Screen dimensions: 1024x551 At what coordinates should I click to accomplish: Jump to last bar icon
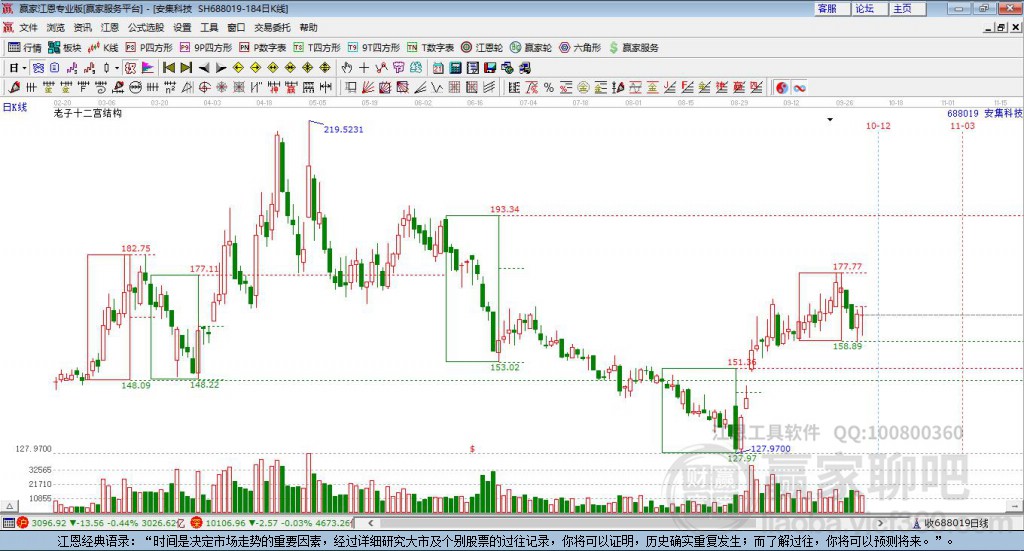(x=186, y=68)
